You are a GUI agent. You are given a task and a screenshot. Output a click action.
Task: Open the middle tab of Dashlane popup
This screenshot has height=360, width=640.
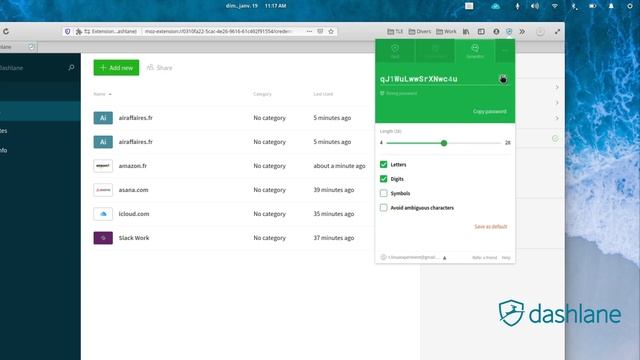[435, 51]
